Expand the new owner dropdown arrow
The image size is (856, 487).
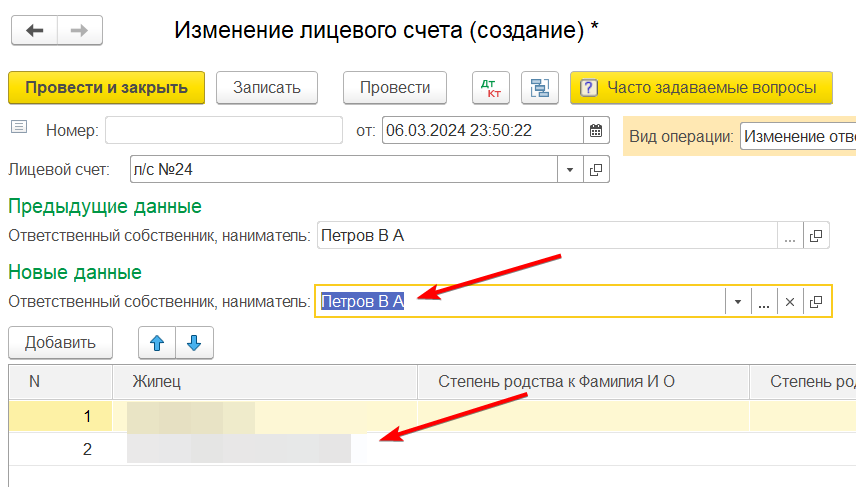(x=738, y=301)
